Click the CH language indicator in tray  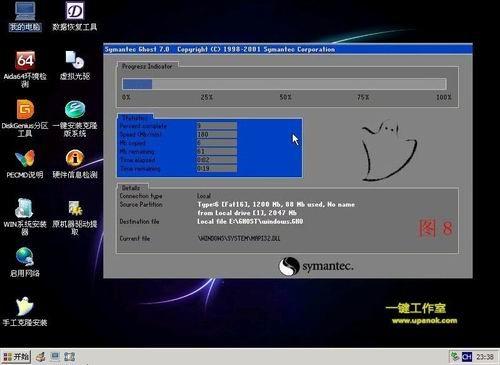coord(467,357)
